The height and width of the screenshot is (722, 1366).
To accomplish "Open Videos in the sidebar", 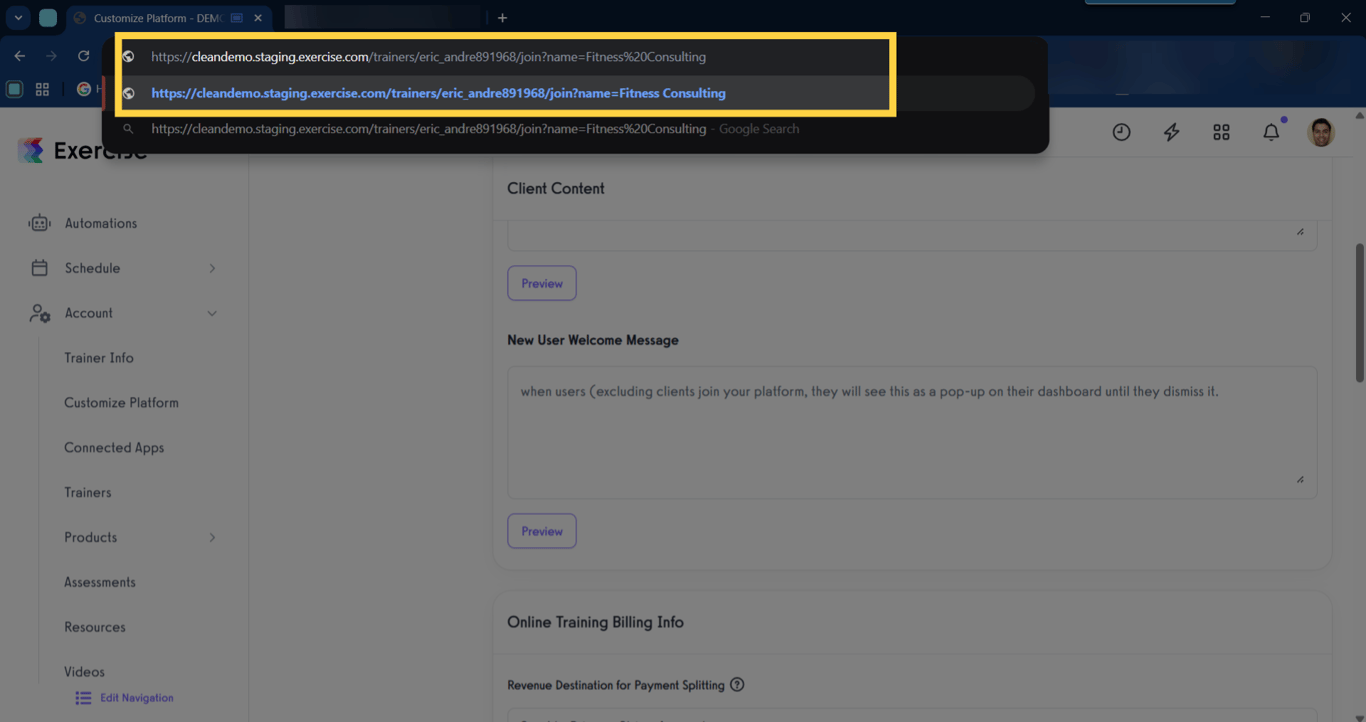I will pos(84,672).
